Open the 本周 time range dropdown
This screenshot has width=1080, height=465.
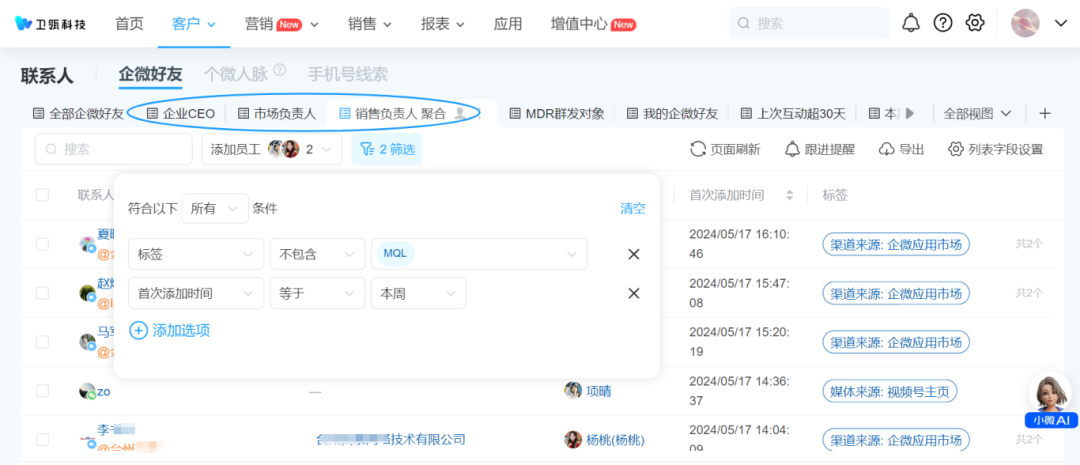(x=417, y=293)
